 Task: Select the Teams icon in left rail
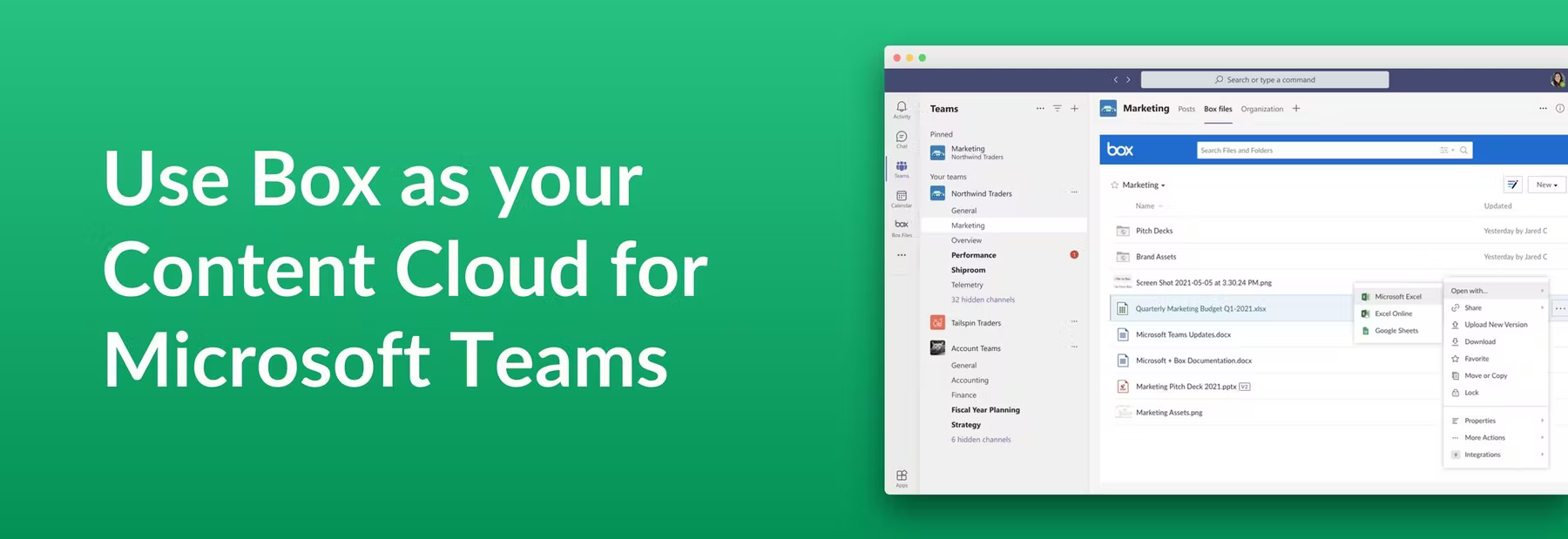902,168
